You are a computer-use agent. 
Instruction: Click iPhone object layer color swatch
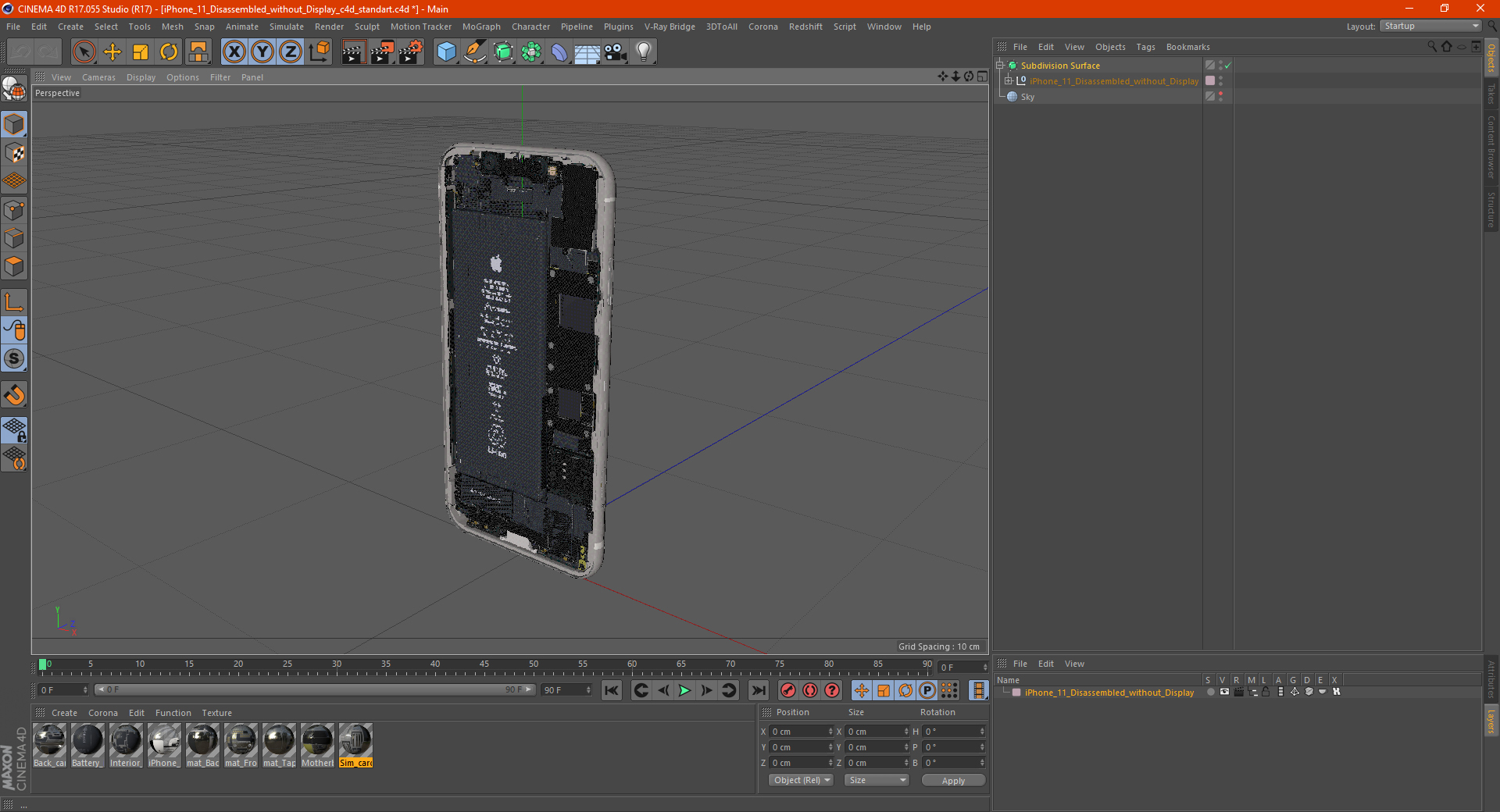1210,80
